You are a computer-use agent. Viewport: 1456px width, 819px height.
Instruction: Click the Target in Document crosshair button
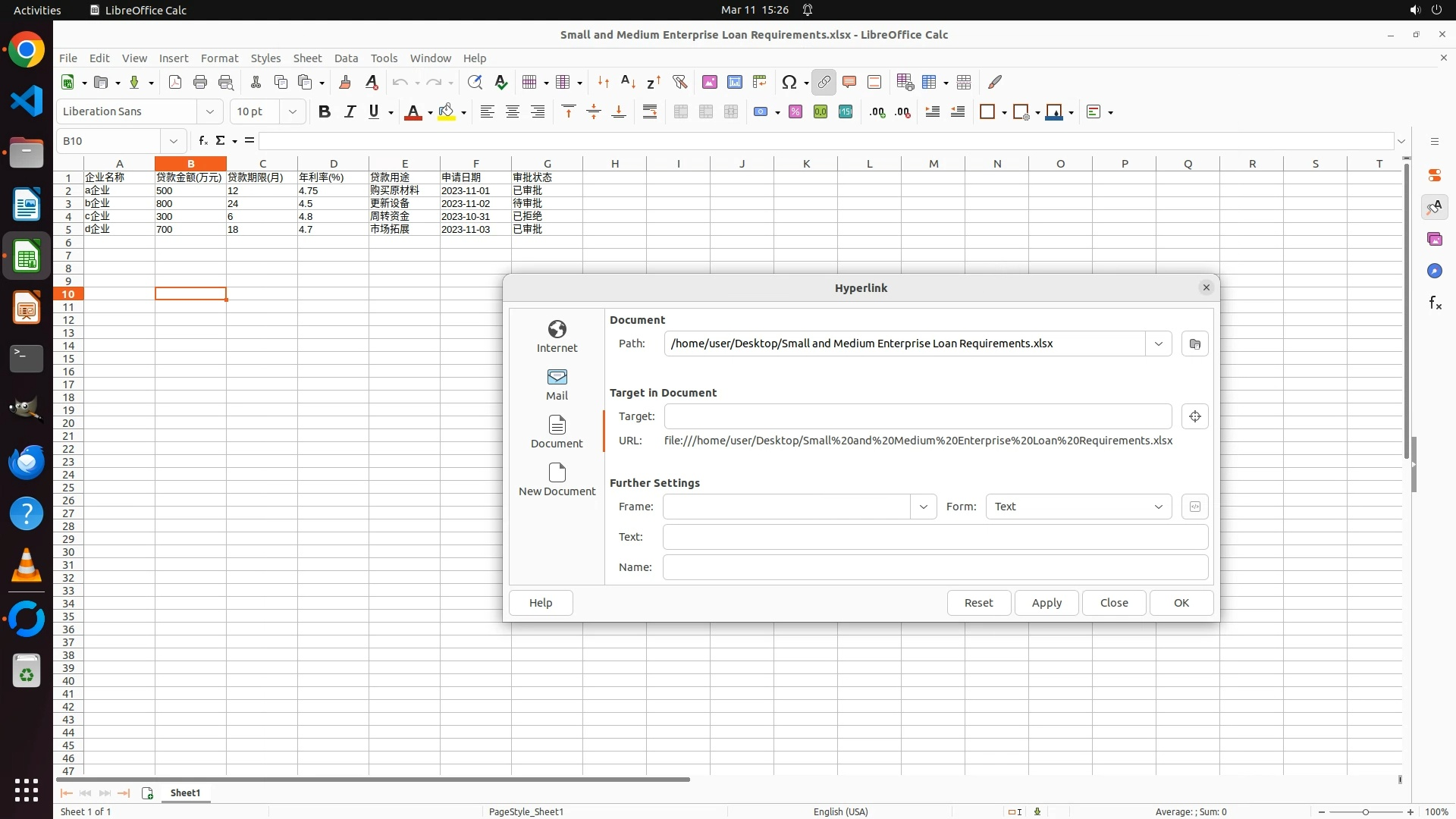point(1194,416)
